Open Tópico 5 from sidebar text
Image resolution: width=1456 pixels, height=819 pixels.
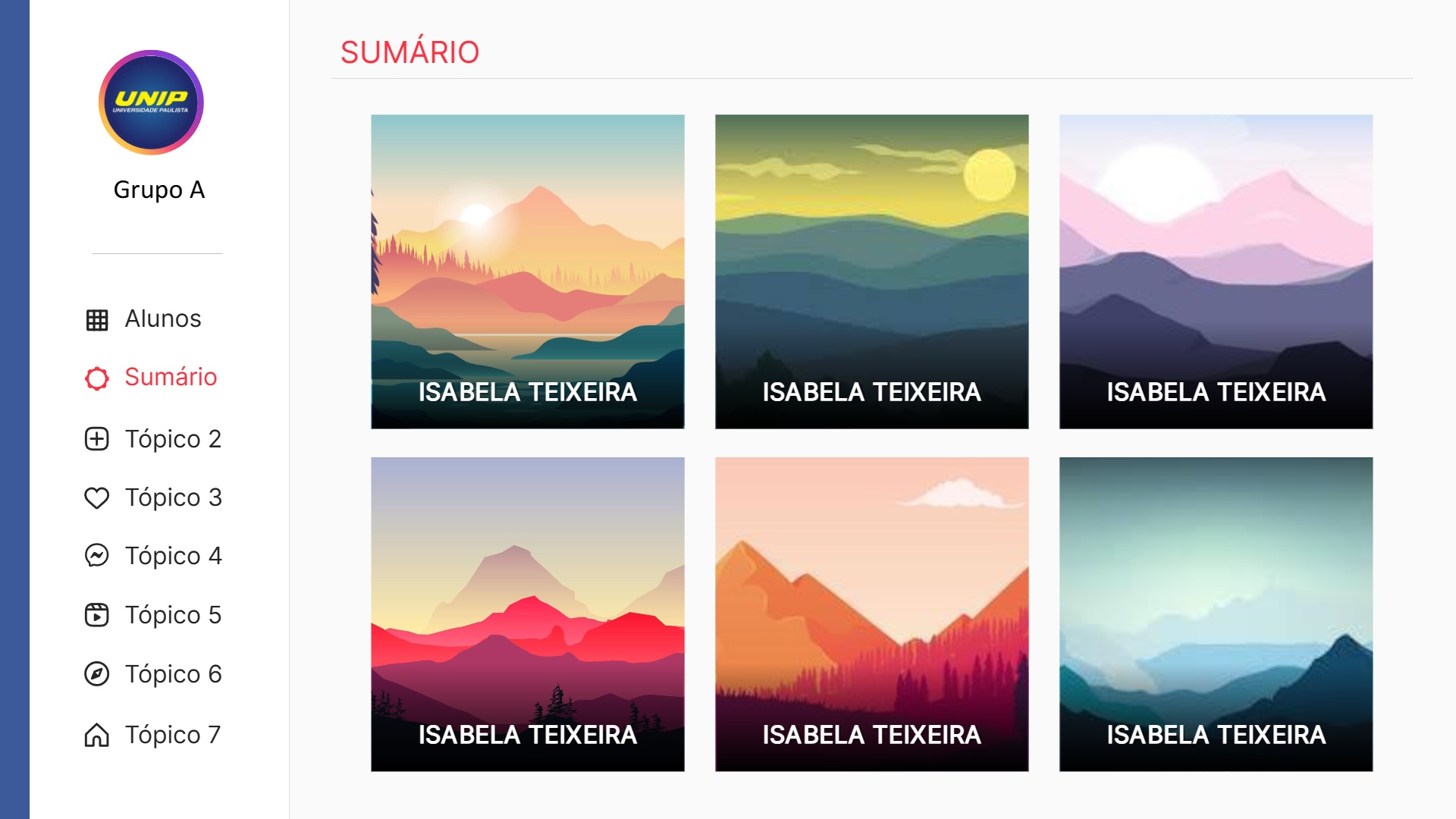[173, 615]
